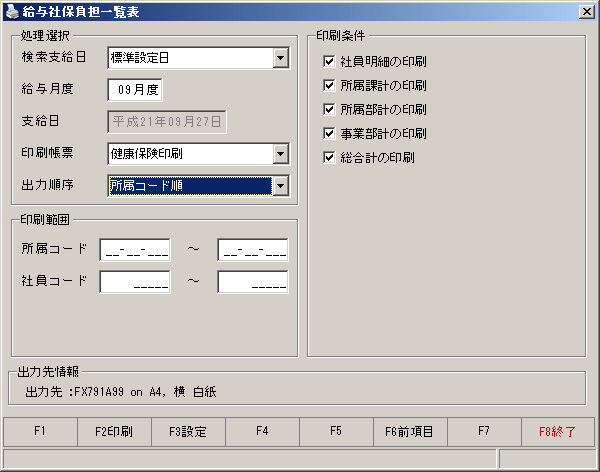600x472 pixels.
Task: Click the 所属コード end range field
Action: [253, 250]
